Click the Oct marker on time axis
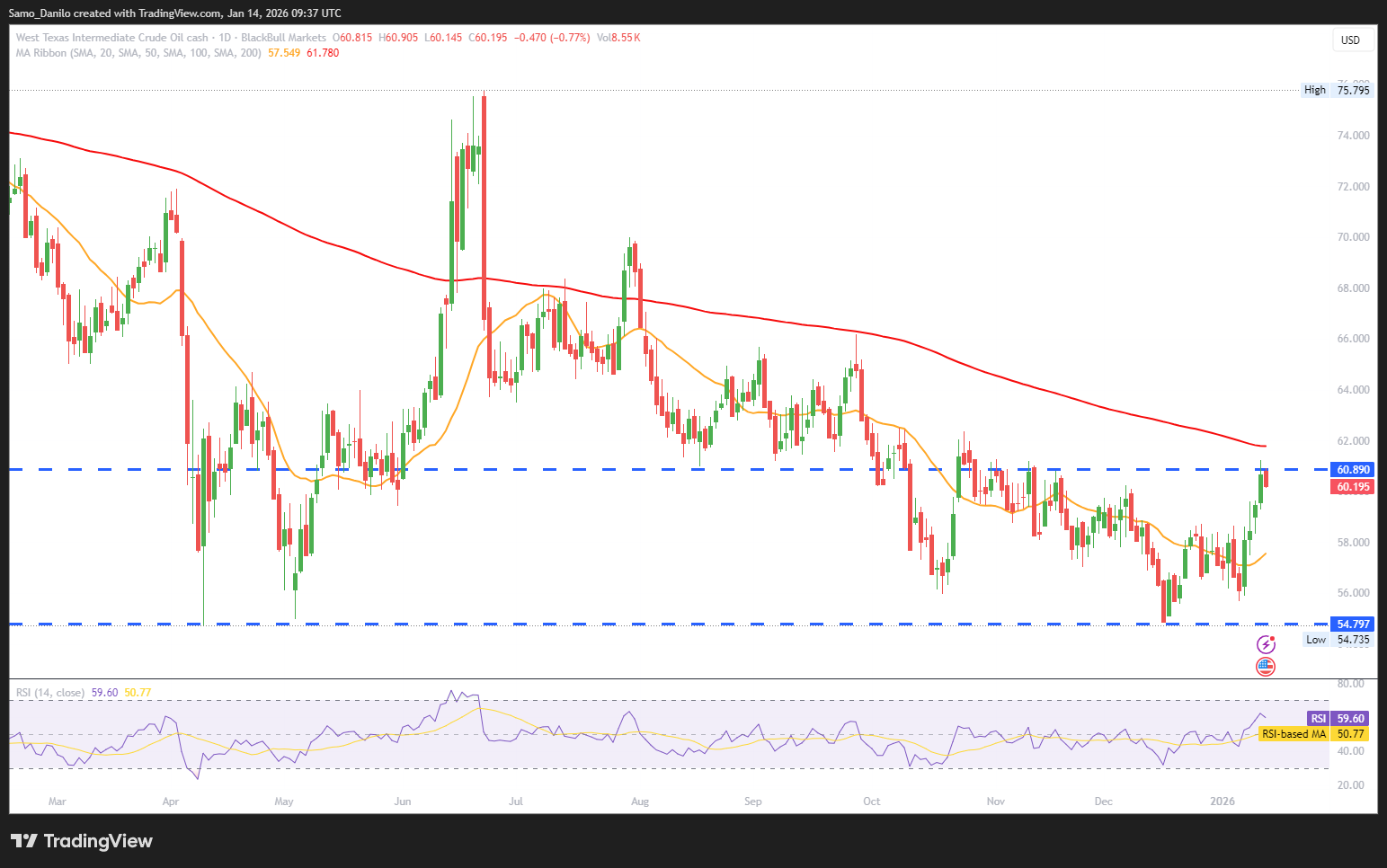The width and height of the screenshot is (1387, 868). point(871,801)
